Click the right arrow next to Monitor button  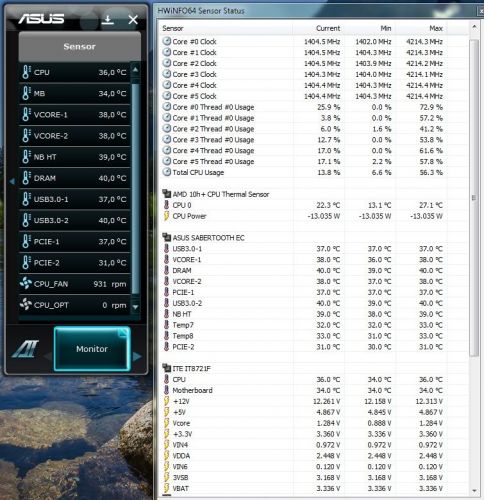[x=136, y=357]
